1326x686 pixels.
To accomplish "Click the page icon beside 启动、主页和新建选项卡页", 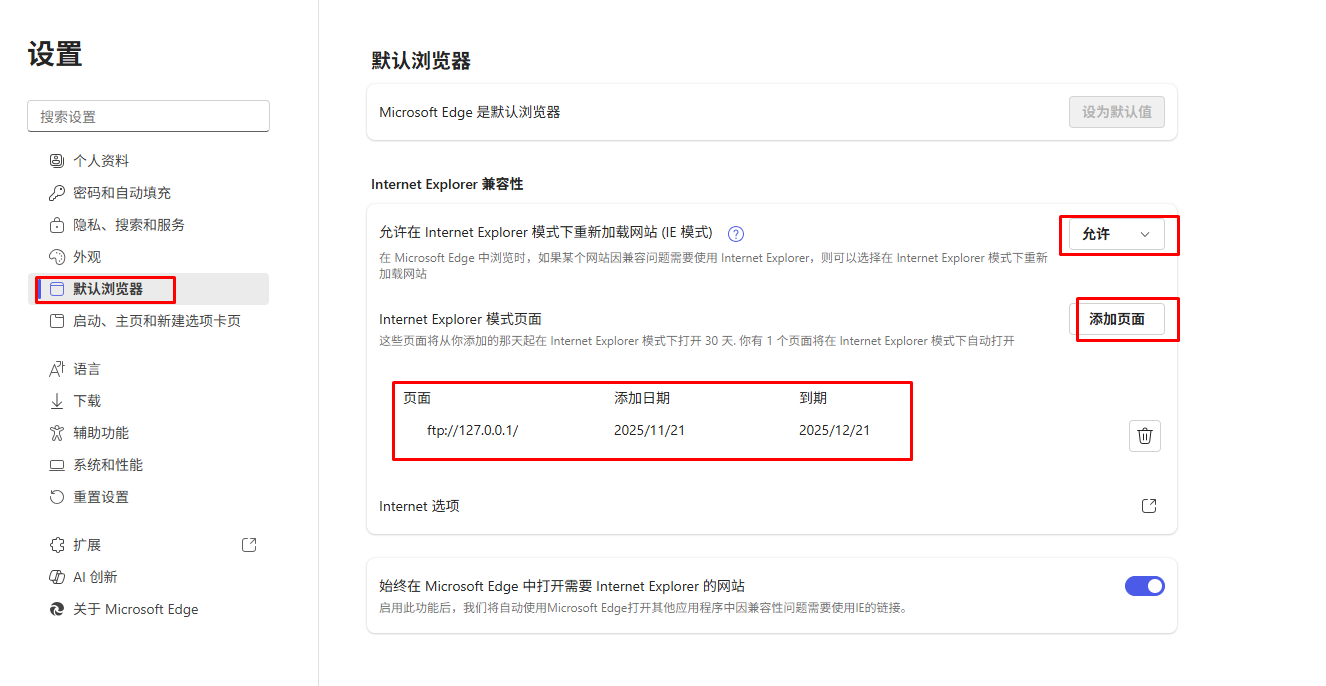I will point(57,321).
